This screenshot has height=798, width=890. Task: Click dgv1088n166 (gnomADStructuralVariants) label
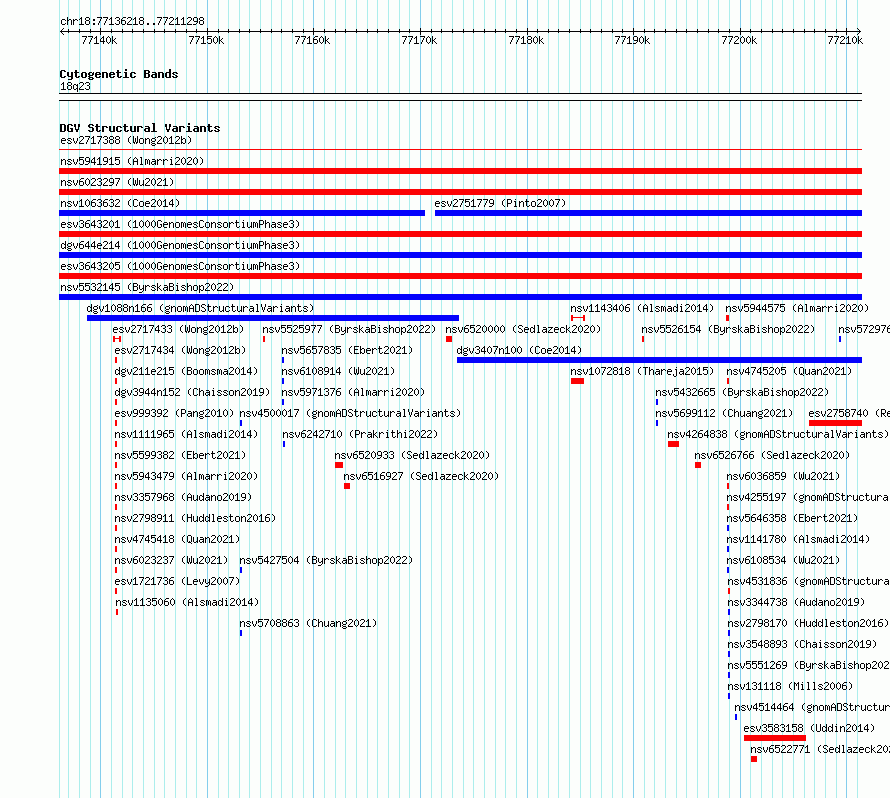click(x=200, y=308)
